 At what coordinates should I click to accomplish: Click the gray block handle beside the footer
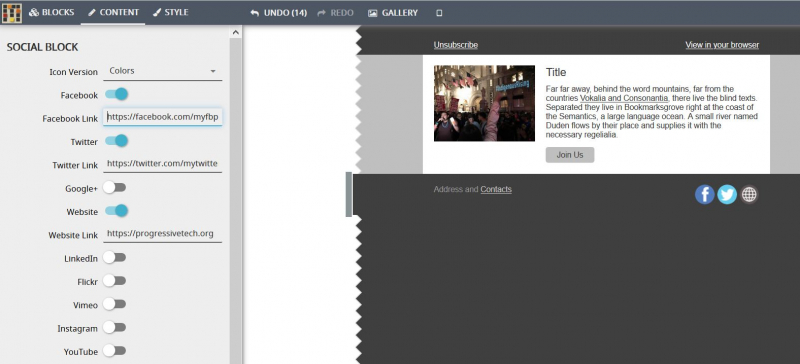pos(349,194)
